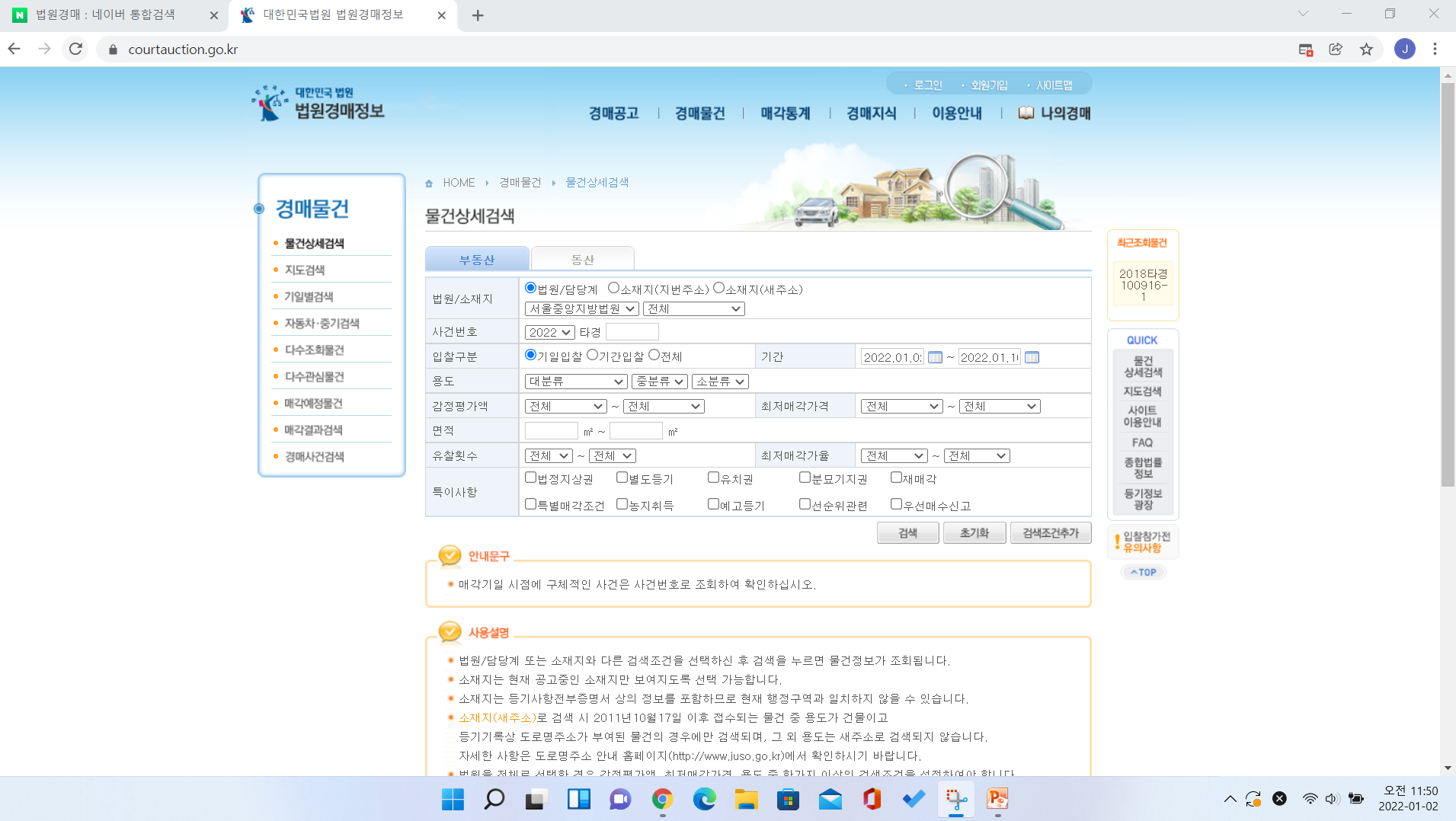Image resolution: width=1456 pixels, height=821 pixels.
Task: Select 전체 bid type radio option
Action: (x=654, y=355)
